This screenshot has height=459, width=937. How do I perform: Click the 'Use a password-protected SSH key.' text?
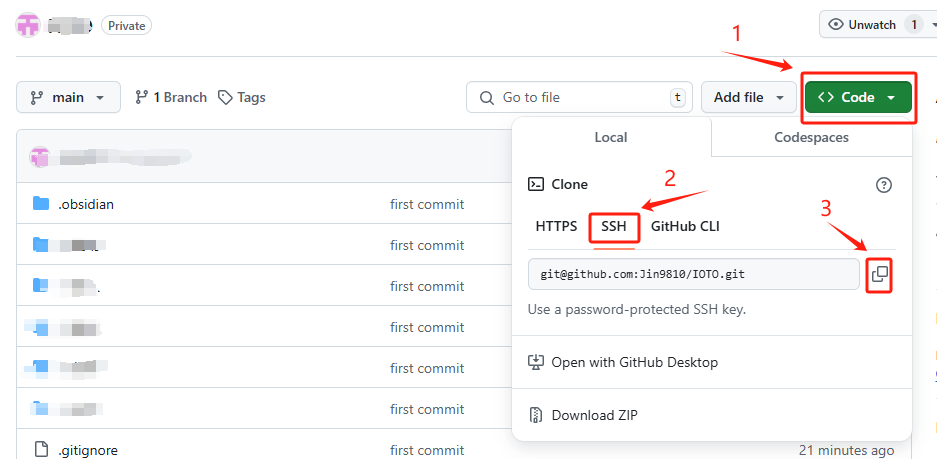(x=637, y=310)
